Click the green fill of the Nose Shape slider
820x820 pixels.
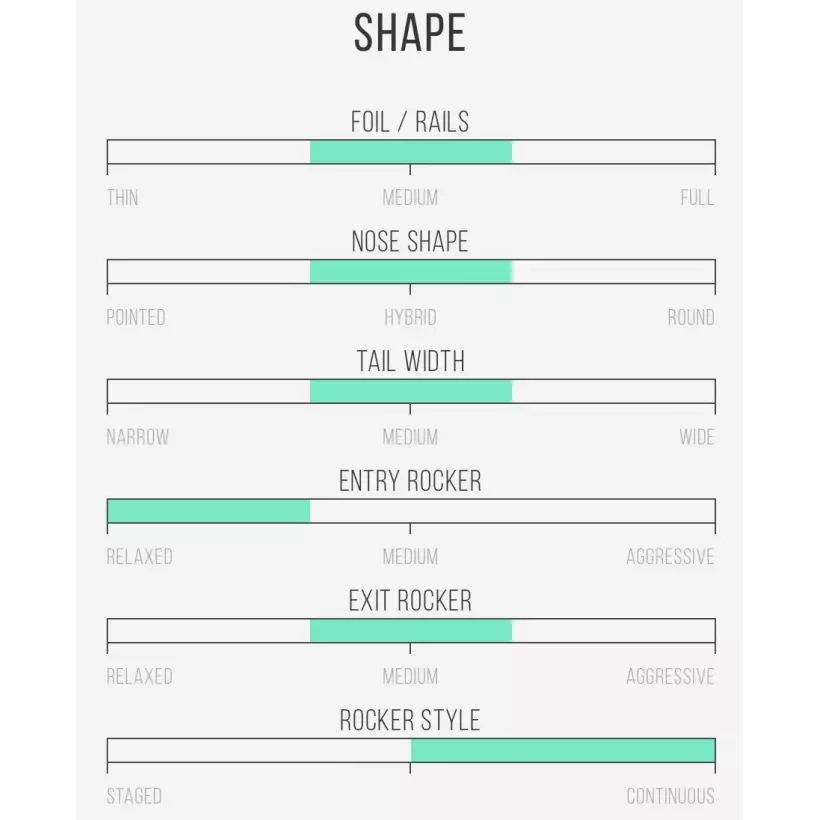pyautogui.click(x=410, y=272)
